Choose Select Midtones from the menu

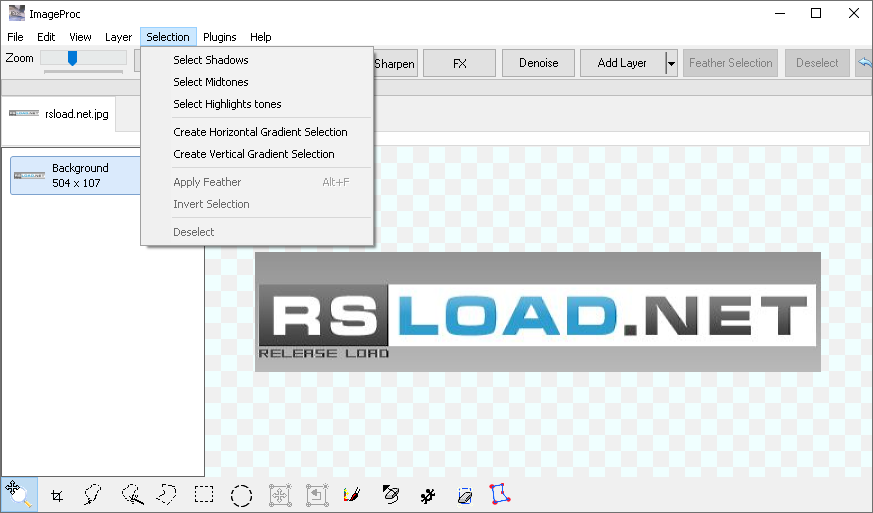(257, 82)
